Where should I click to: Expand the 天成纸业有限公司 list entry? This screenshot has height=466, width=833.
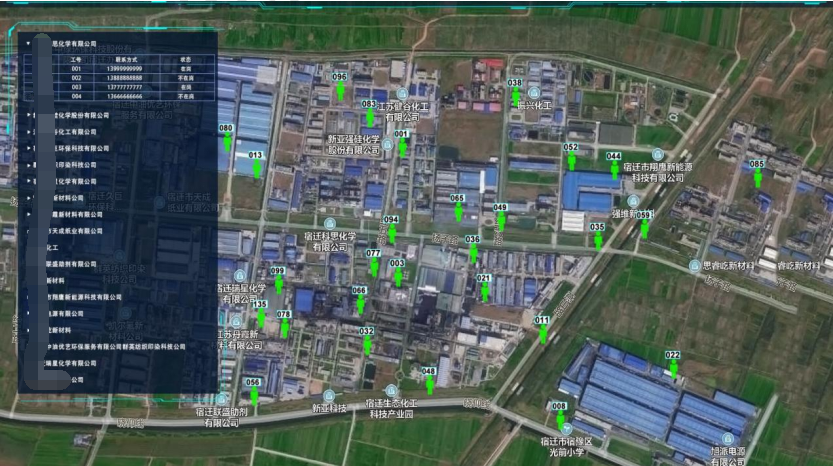[28, 230]
